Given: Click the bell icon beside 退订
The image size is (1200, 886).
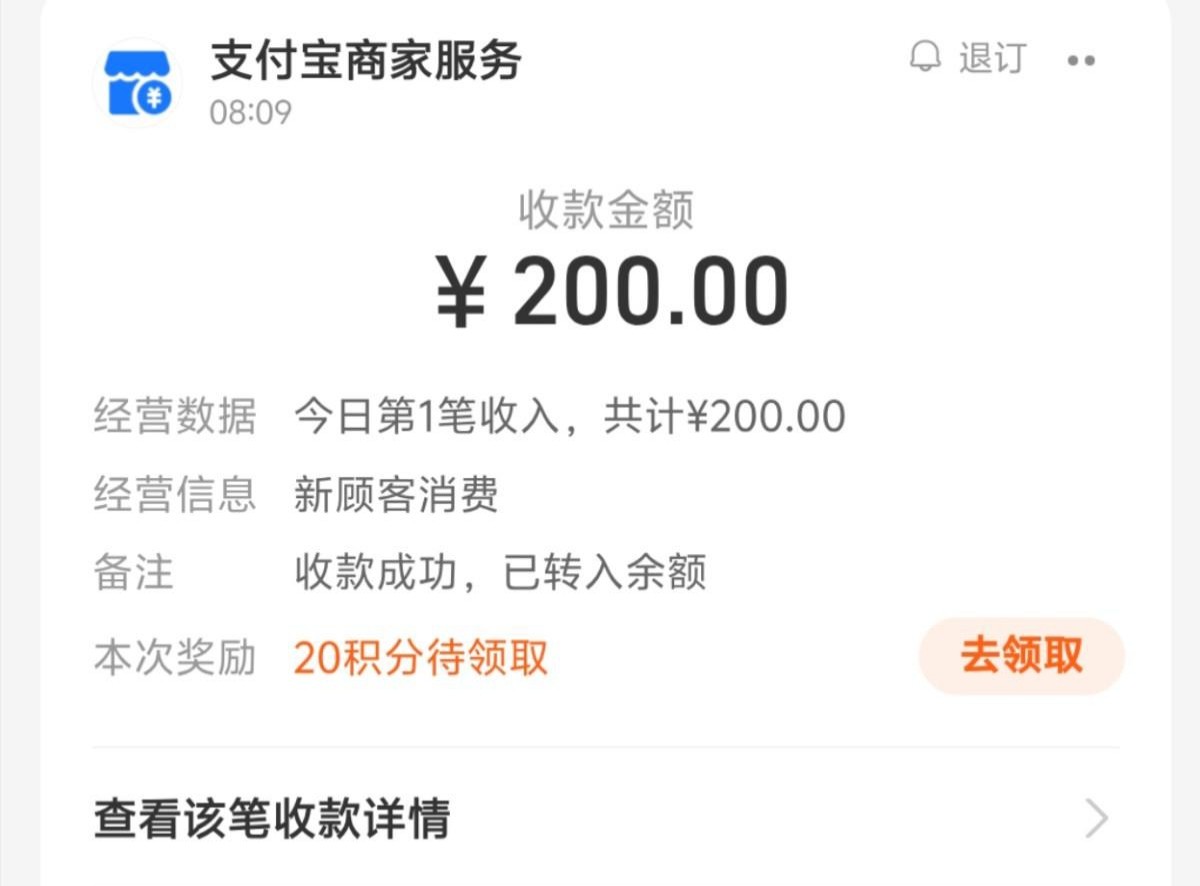Looking at the screenshot, I should [x=925, y=57].
